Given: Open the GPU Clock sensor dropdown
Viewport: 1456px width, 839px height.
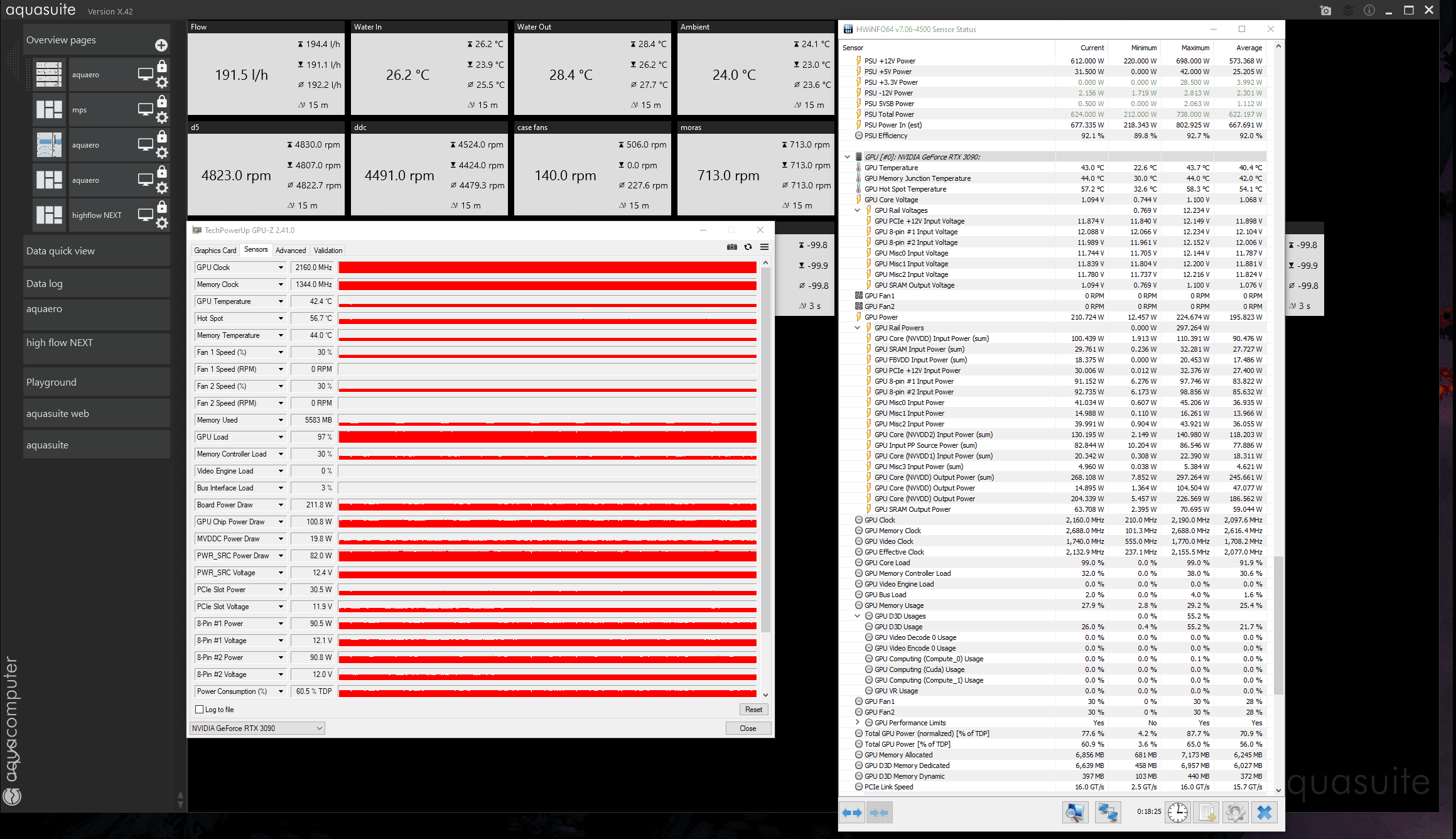Looking at the screenshot, I should [x=281, y=268].
